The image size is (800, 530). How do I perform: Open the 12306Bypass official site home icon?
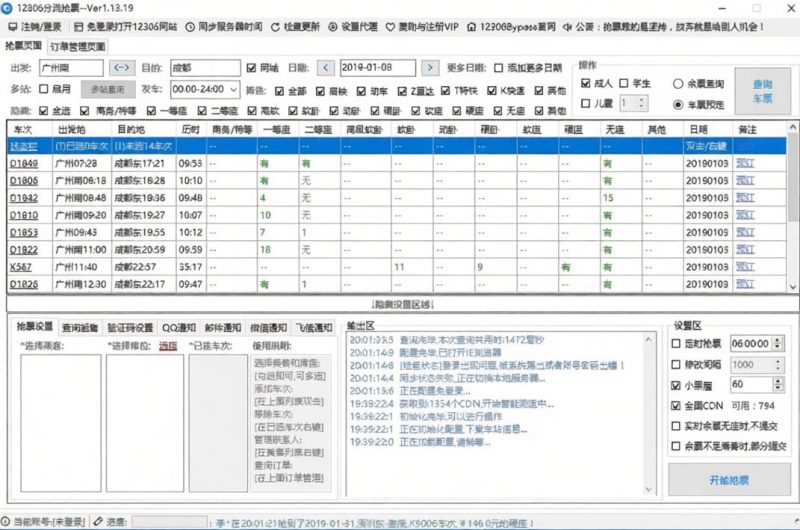coord(471,27)
